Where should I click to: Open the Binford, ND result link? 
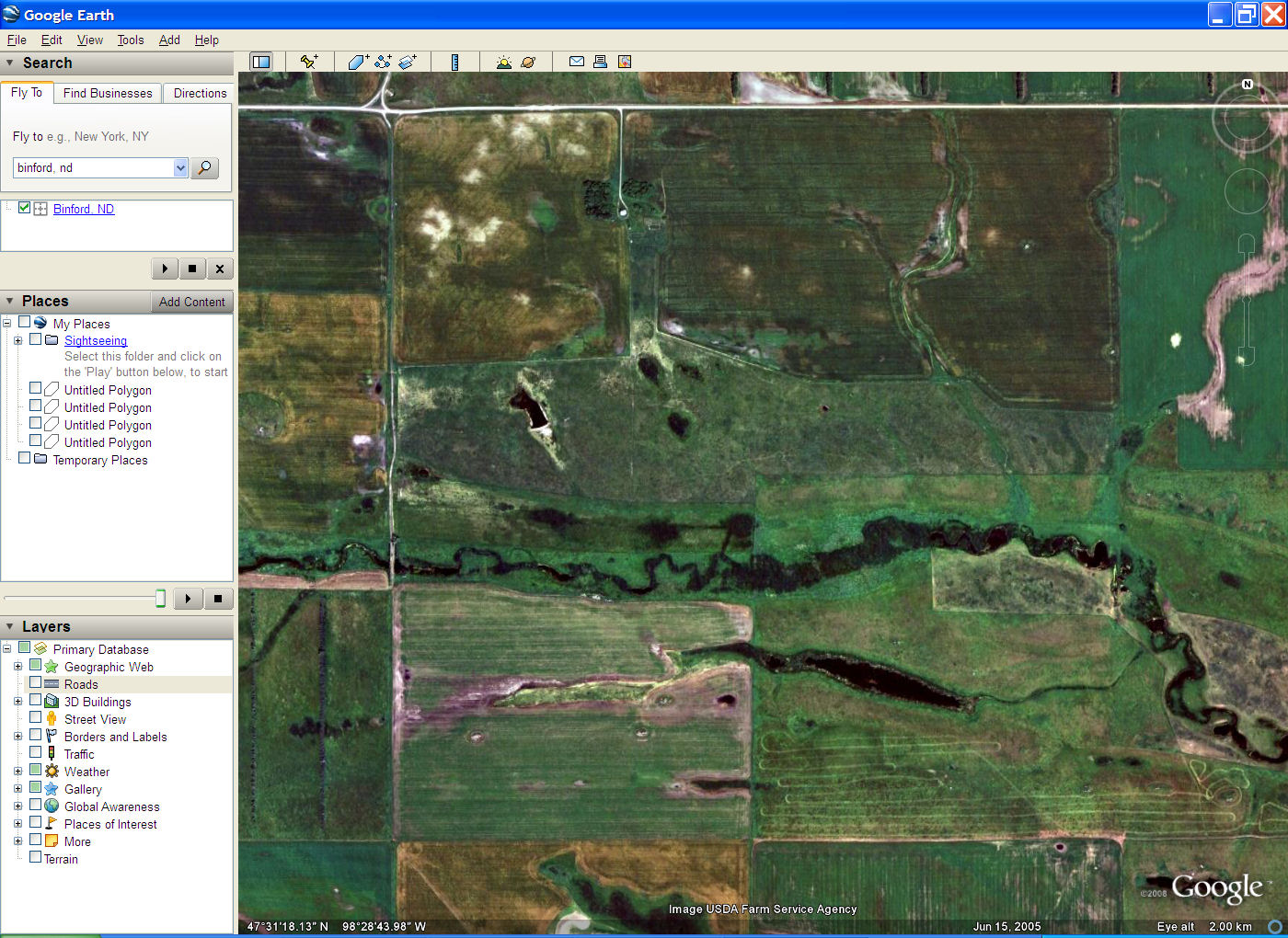pos(84,209)
